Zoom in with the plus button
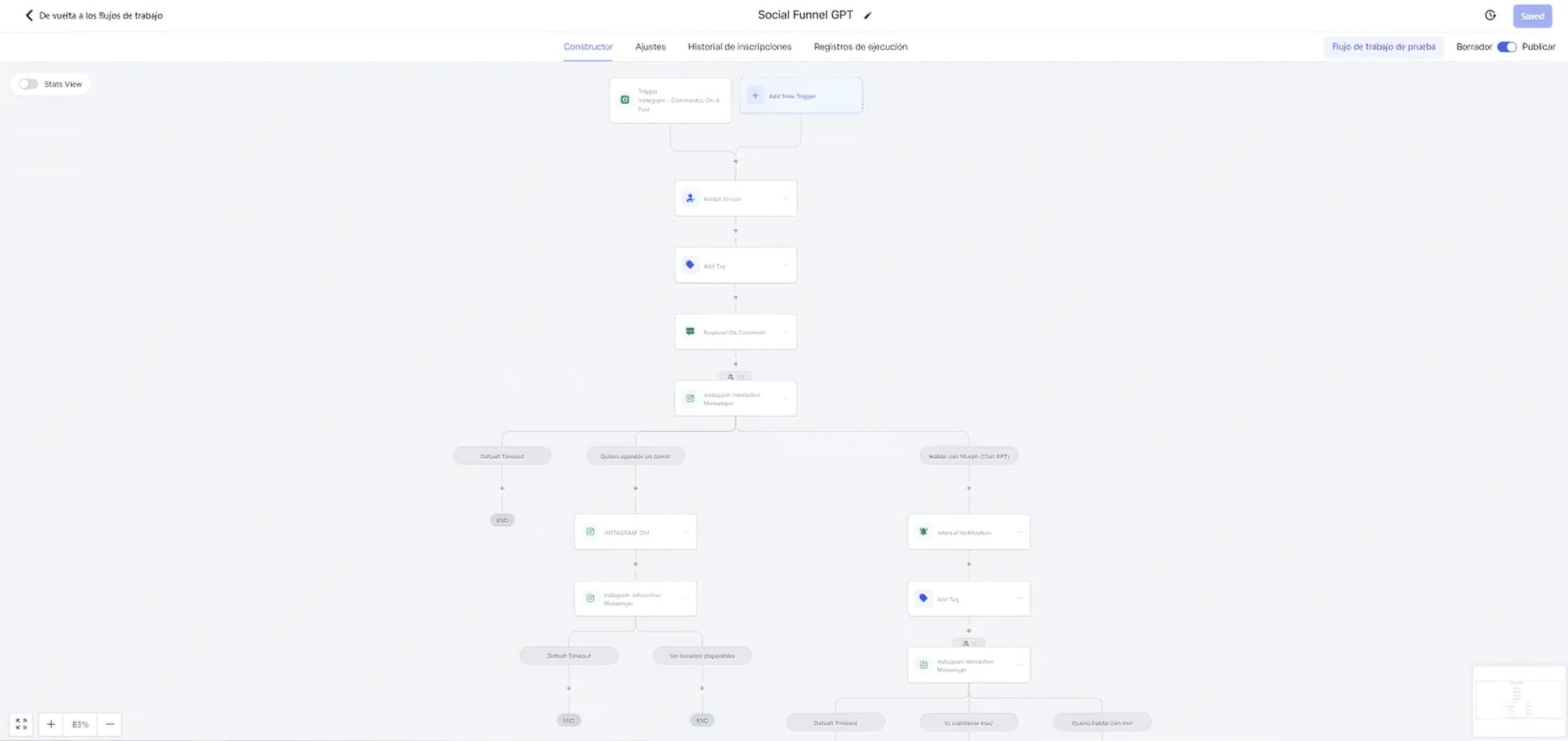The image size is (1568, 741). point(51,724)
